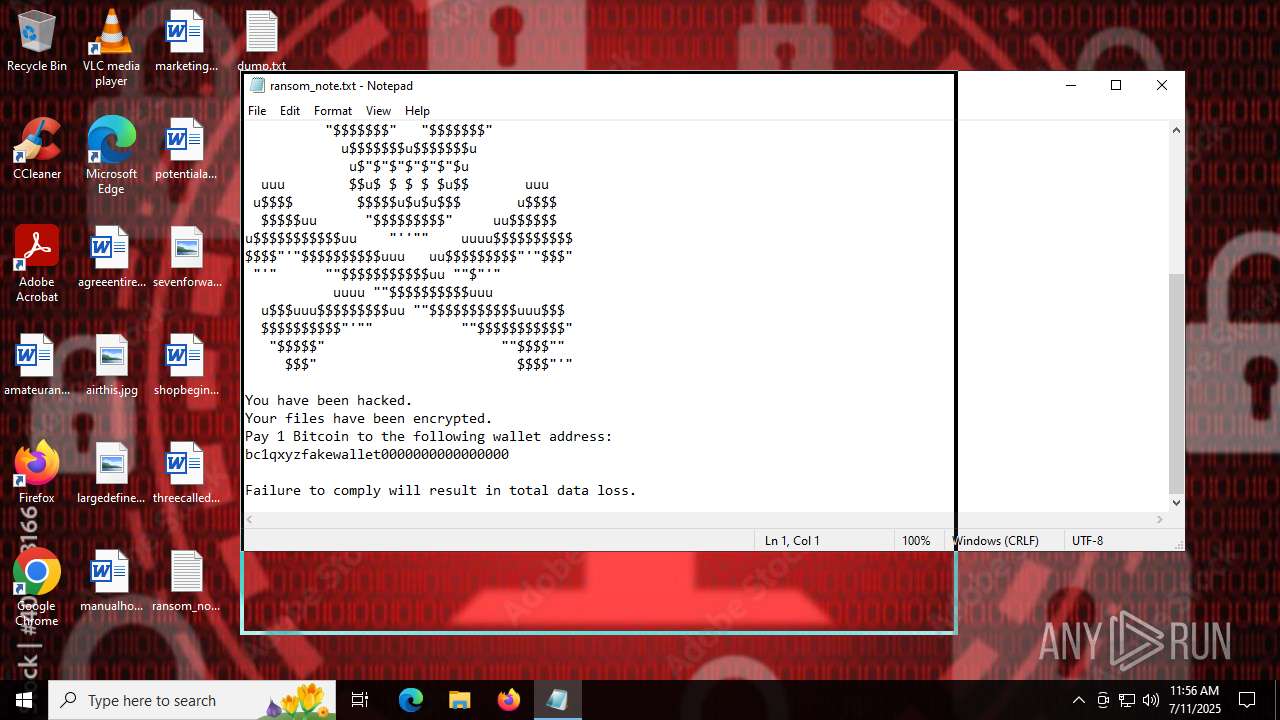Click the horizontal scrollbar right arrow

(1160, 519)
